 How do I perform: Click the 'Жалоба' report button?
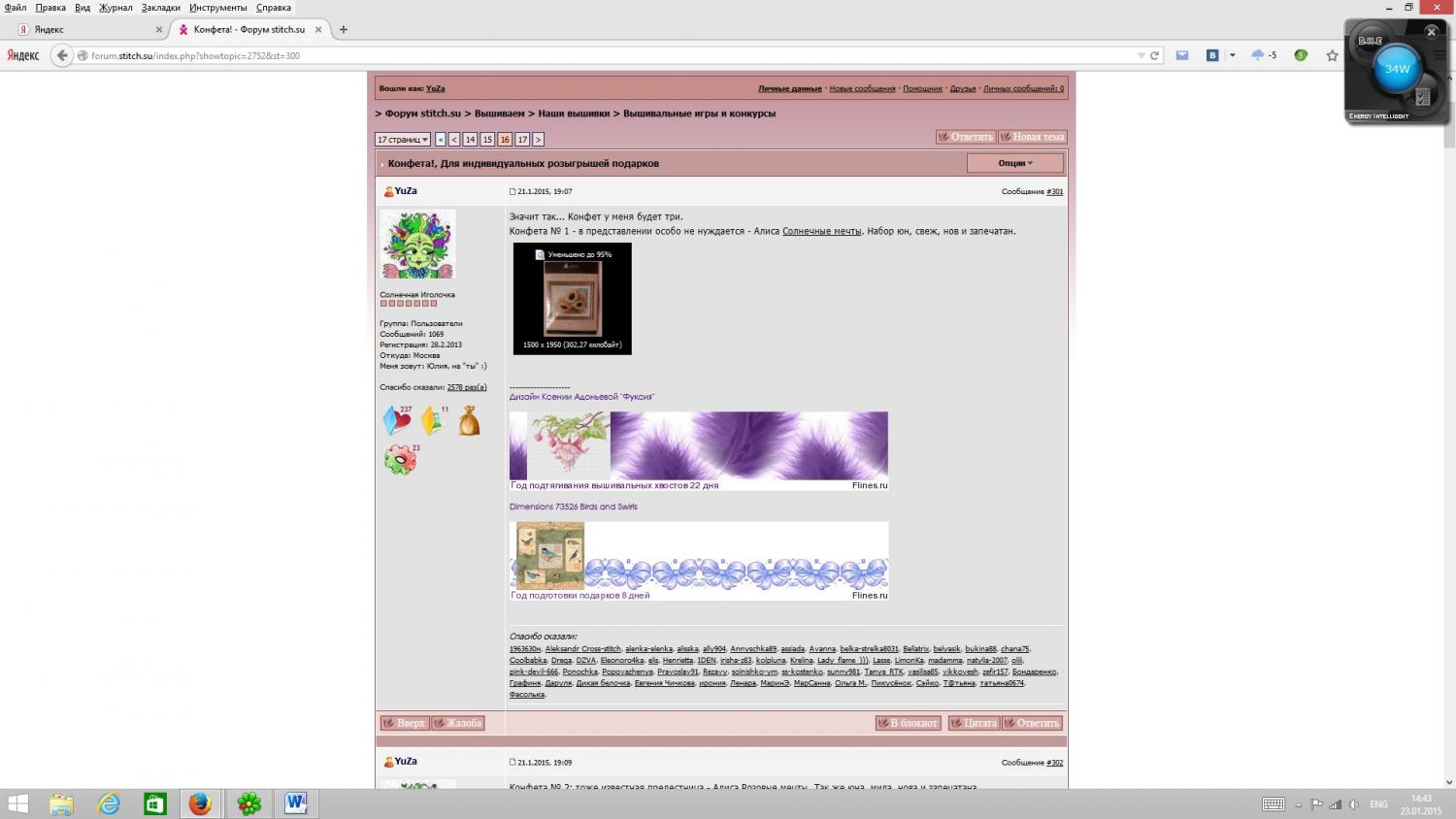457,723
